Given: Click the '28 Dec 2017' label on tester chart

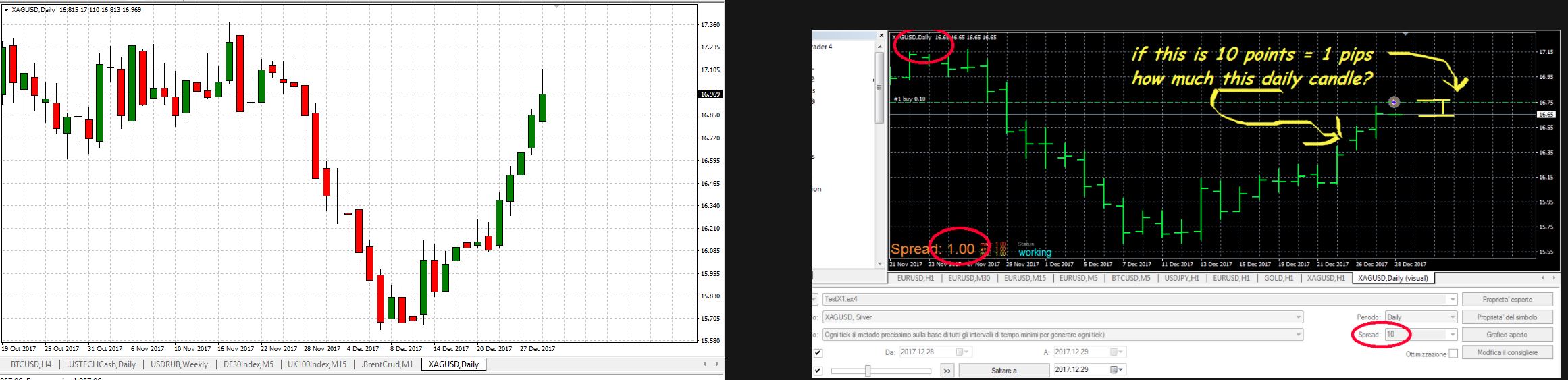Looking at the screenshot, I should [1411, 265].
